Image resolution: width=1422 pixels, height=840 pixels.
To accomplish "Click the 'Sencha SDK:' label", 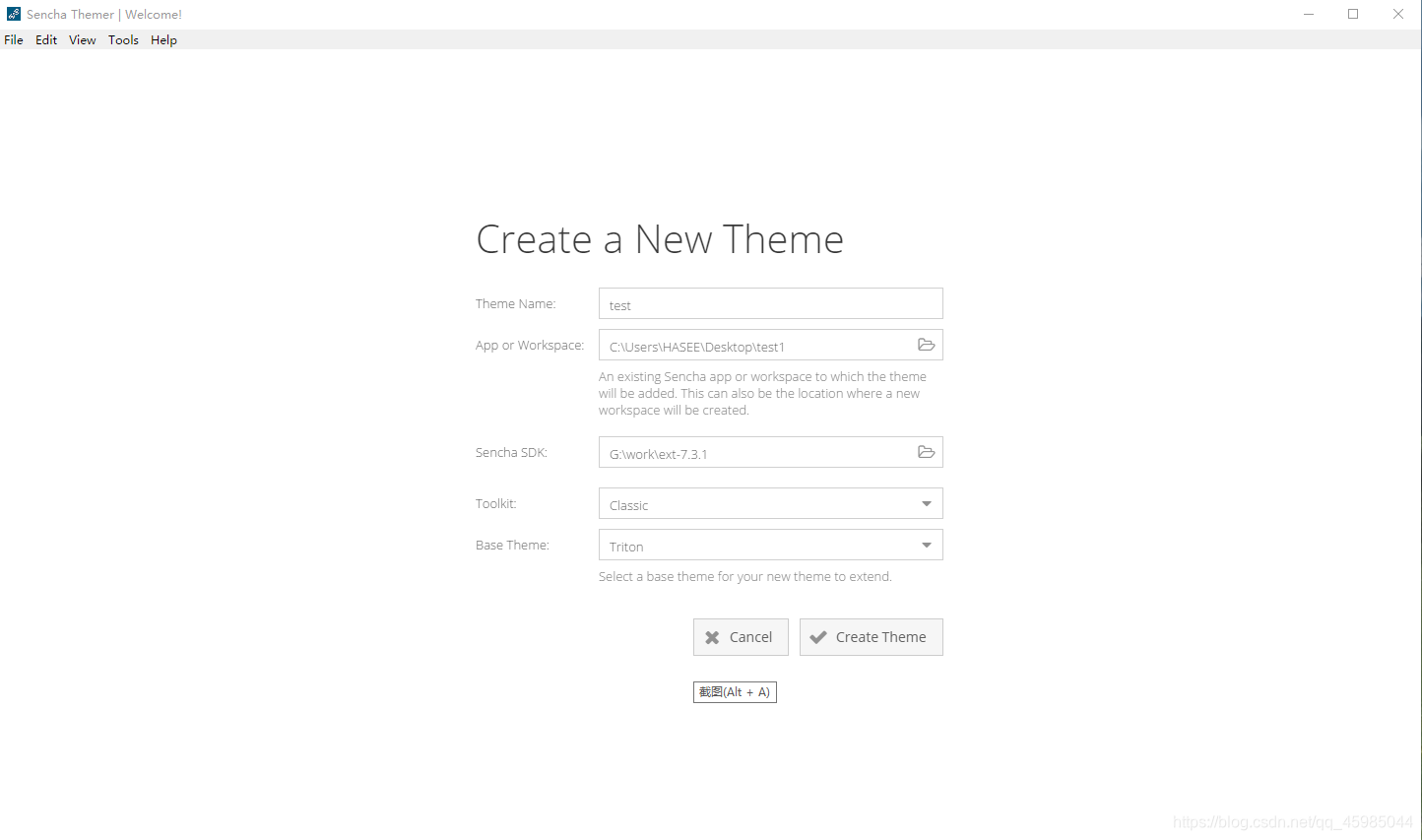I will [511, 452].
